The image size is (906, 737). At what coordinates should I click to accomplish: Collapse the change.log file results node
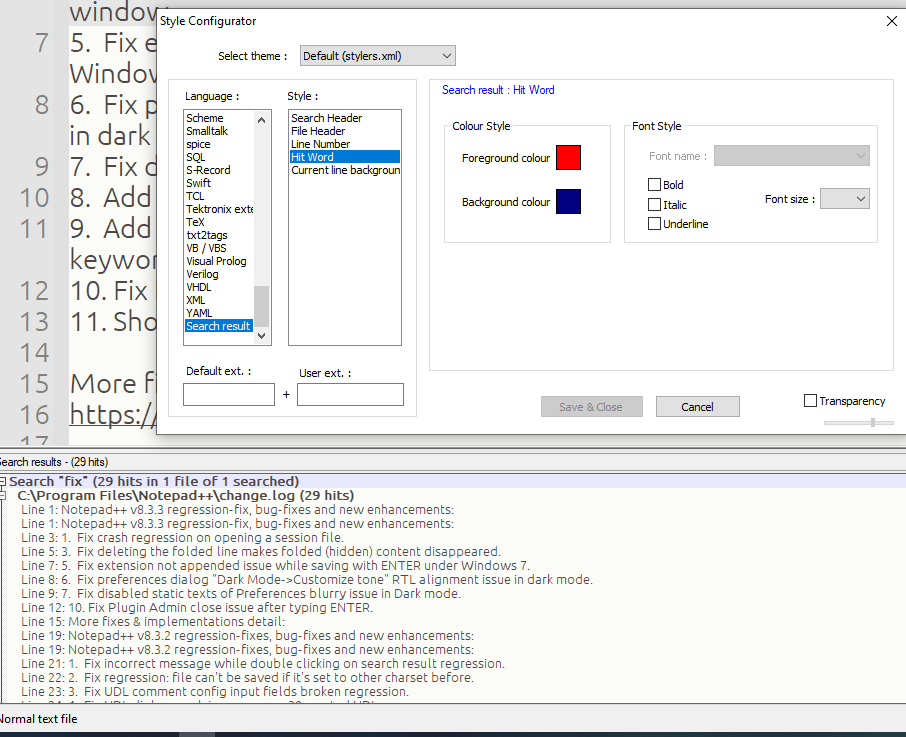(3, 496)
